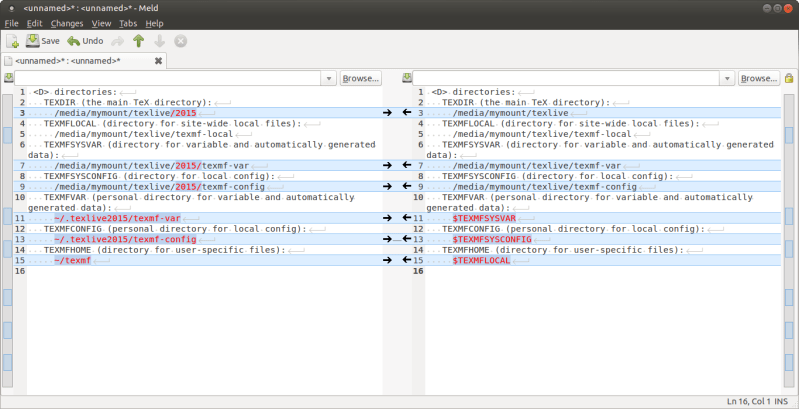799x409 pixels.
Task: Click left pane line 1 '<D> directories:'
Action: coord(75,92)
